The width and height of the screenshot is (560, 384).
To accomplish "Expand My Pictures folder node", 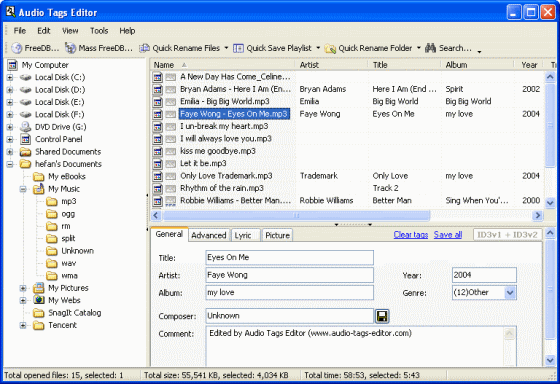I will pyautogui.click(x=23, y=288).
